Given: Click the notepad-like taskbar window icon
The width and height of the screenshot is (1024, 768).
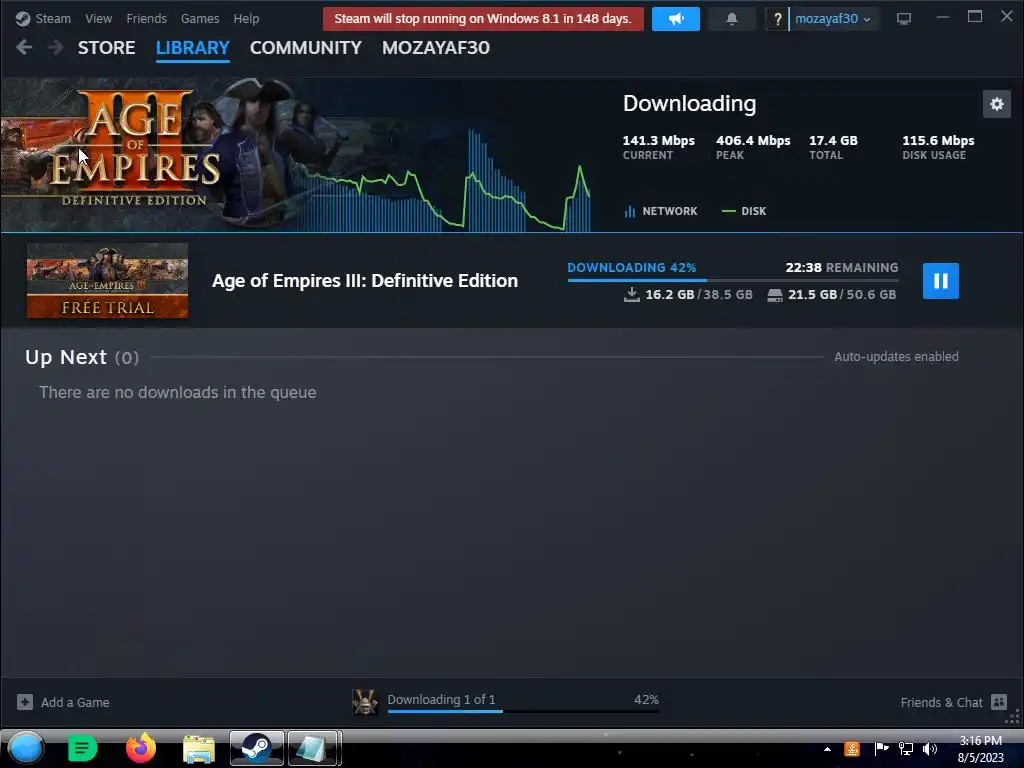Looking at the screenshot, I should click(x=313, y=748).
